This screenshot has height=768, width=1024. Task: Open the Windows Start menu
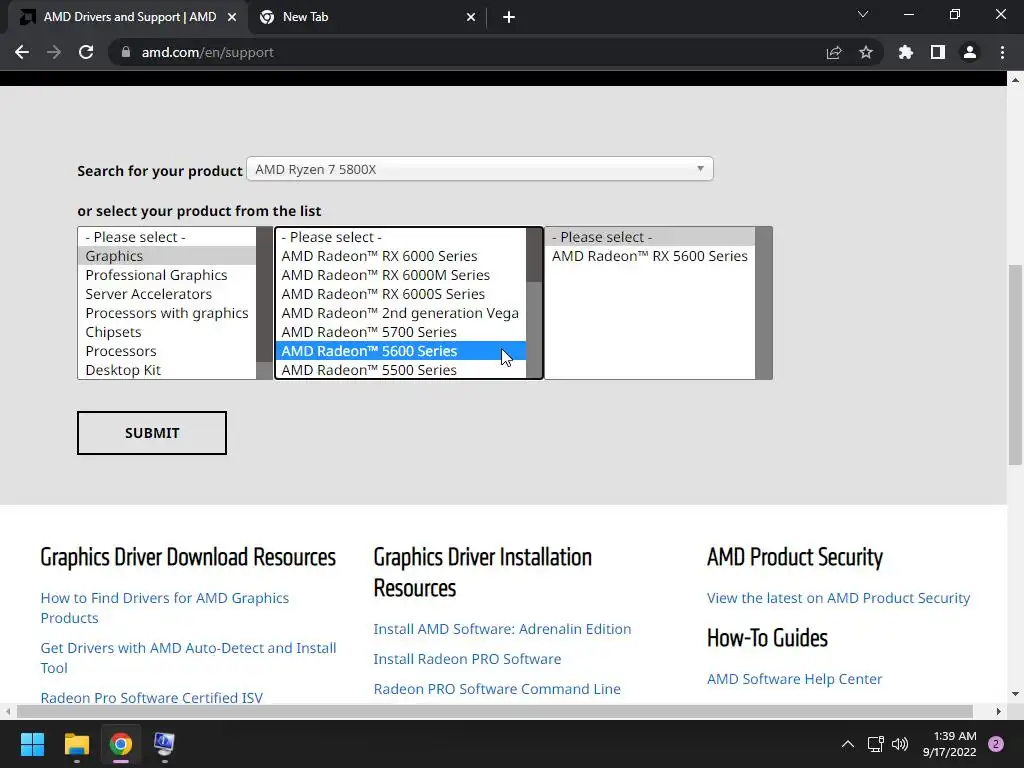pos(32,744)
